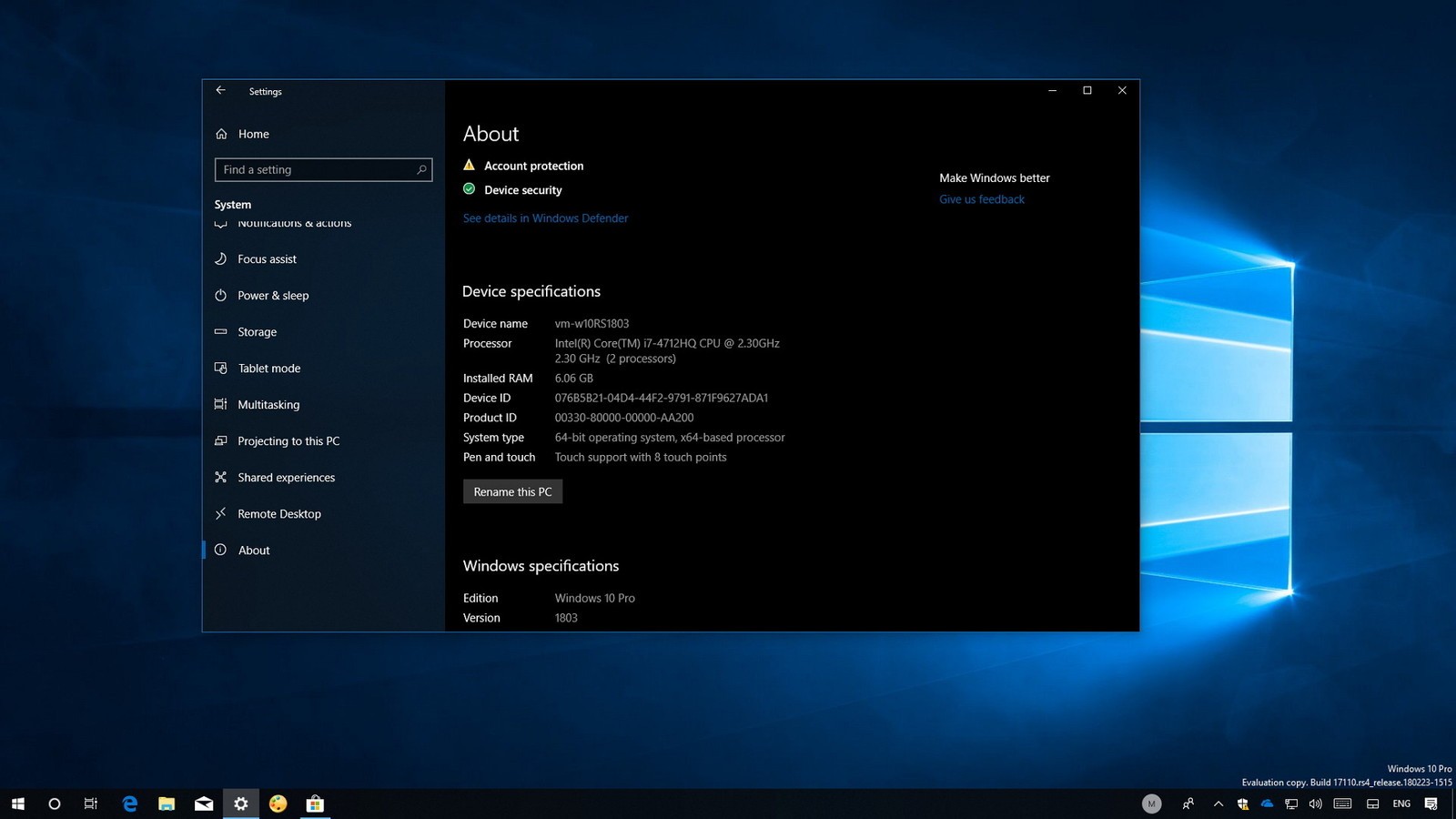
Task: Select the Device ID value 076B5B21-04D4-44F2-9791-871F9627ADA1
Action: point(662,398)
